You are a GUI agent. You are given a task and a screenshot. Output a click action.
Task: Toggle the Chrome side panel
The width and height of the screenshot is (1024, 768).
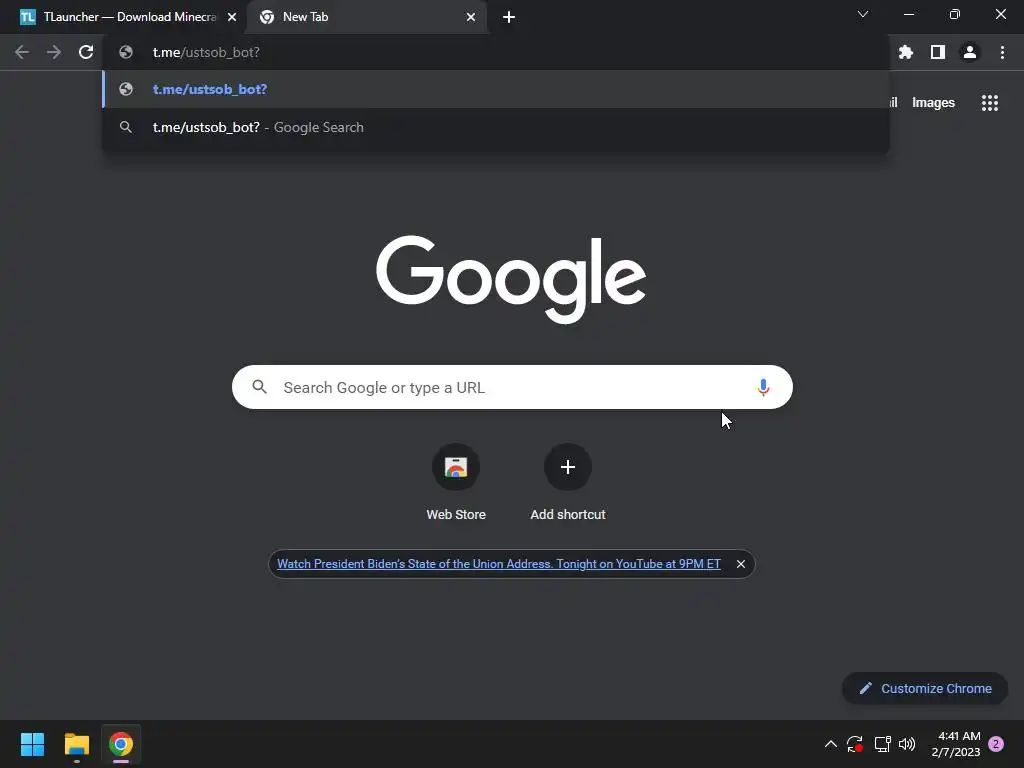click(x=938, y=52)
